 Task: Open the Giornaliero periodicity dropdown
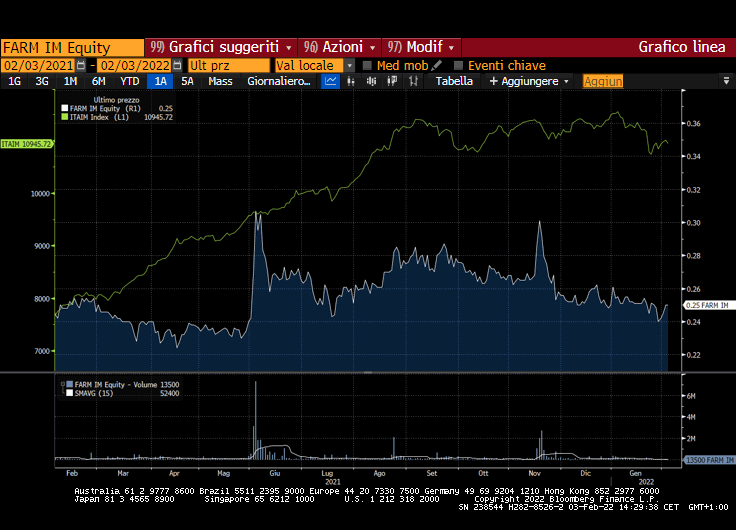pyautogui.click(x=280, y=81)
